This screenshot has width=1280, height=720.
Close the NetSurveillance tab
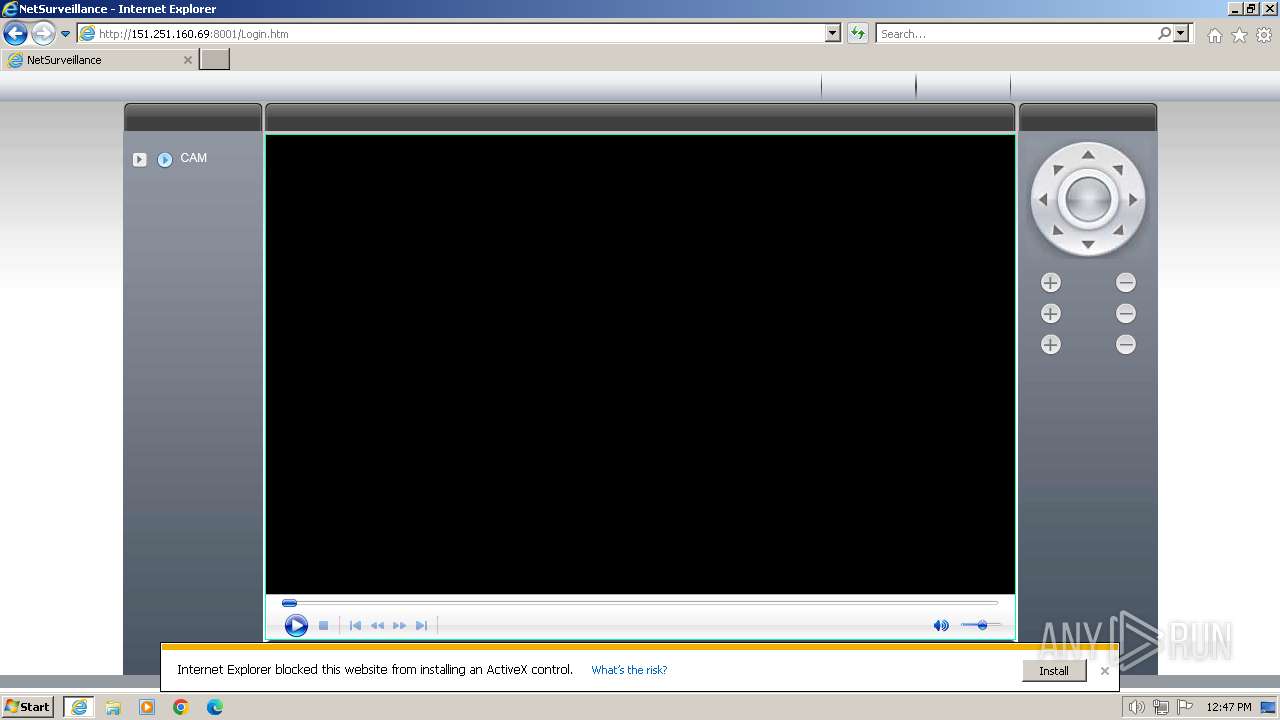coord(187,60)
